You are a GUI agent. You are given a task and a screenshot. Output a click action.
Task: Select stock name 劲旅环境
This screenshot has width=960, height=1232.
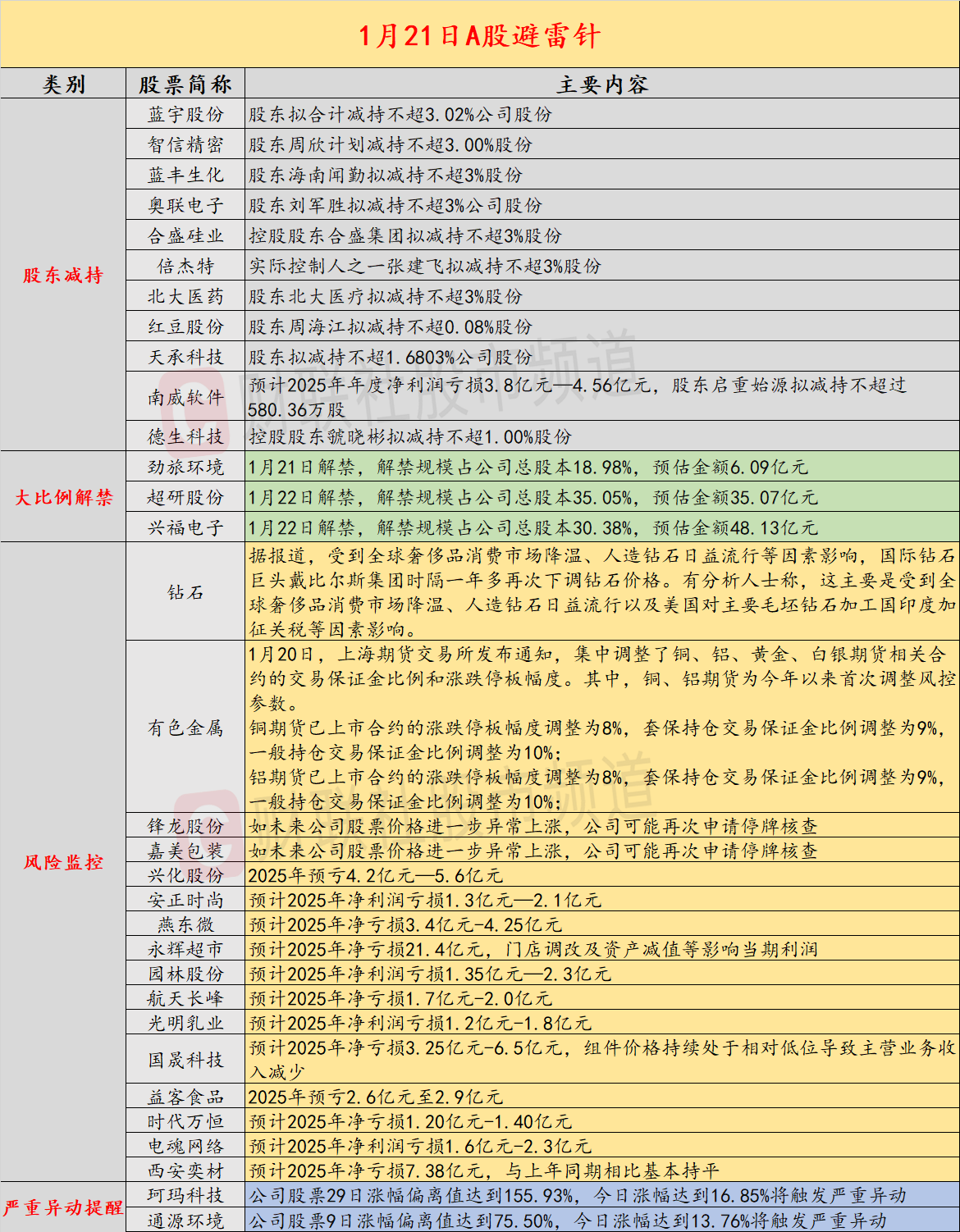click(x=185, y=468)
